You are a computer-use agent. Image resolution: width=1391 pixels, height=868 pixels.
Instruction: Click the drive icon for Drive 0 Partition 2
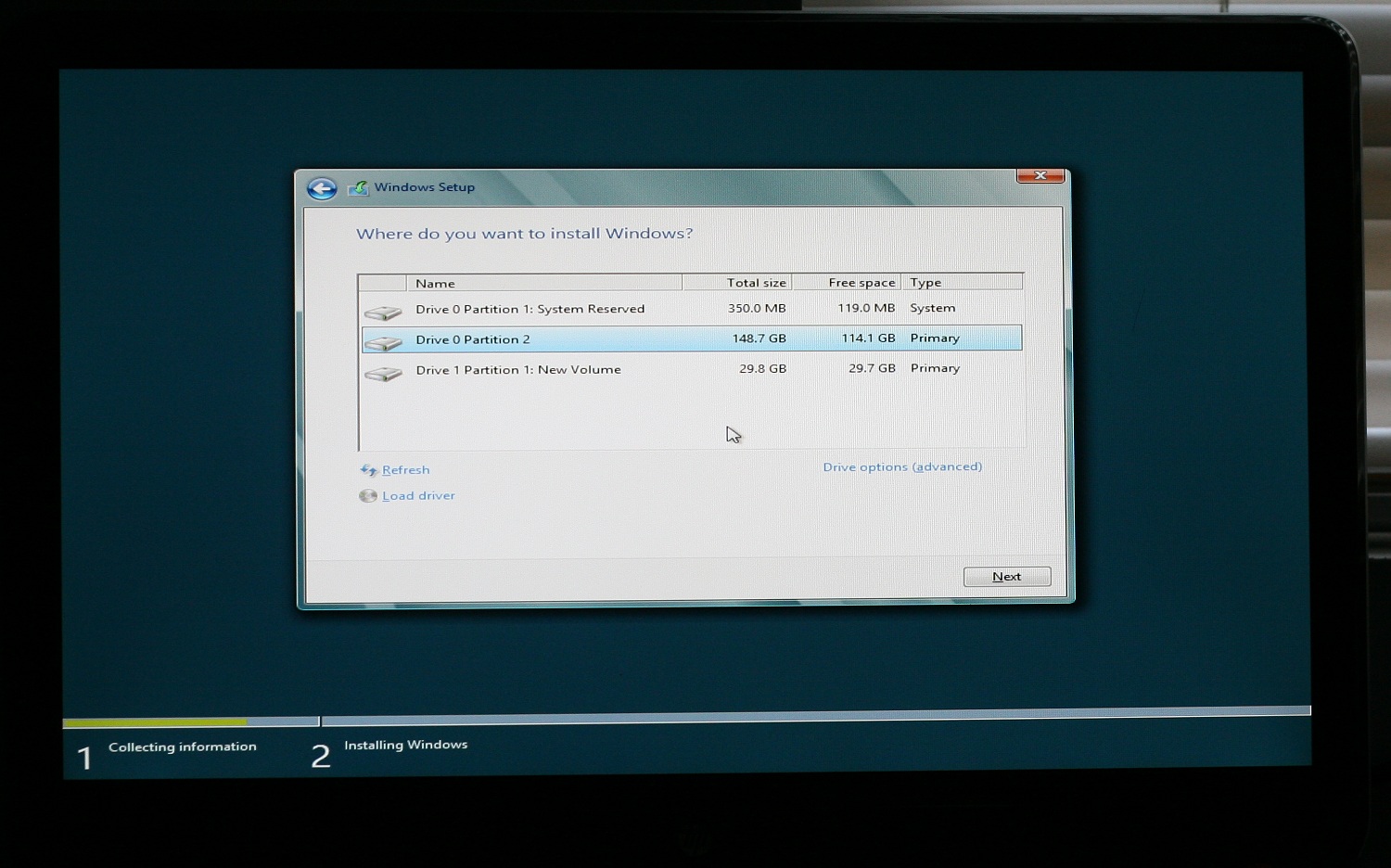point(382,342)
